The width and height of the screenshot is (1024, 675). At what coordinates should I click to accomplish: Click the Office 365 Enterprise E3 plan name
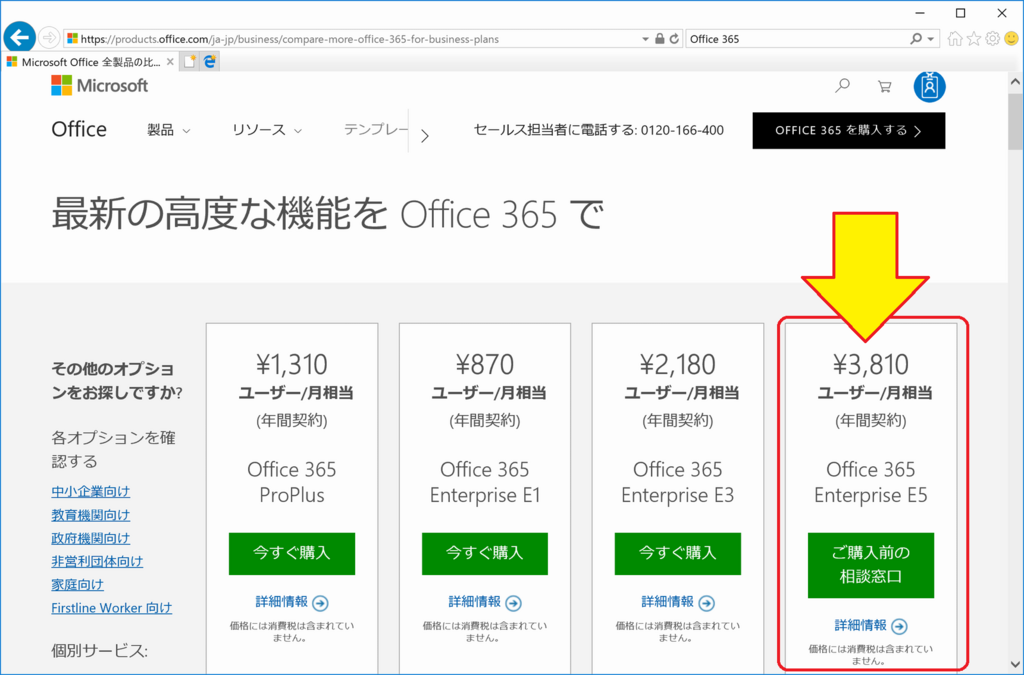tap(678, 482)
